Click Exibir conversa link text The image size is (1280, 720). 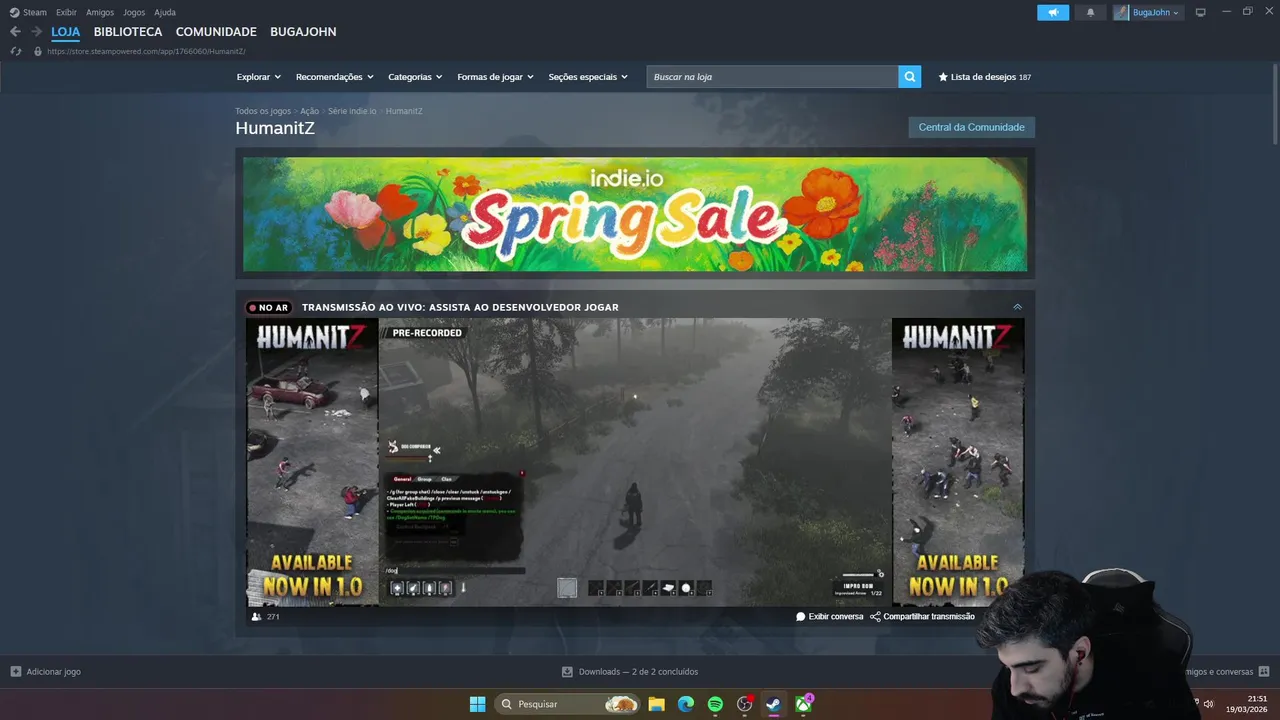coord(836,617)
